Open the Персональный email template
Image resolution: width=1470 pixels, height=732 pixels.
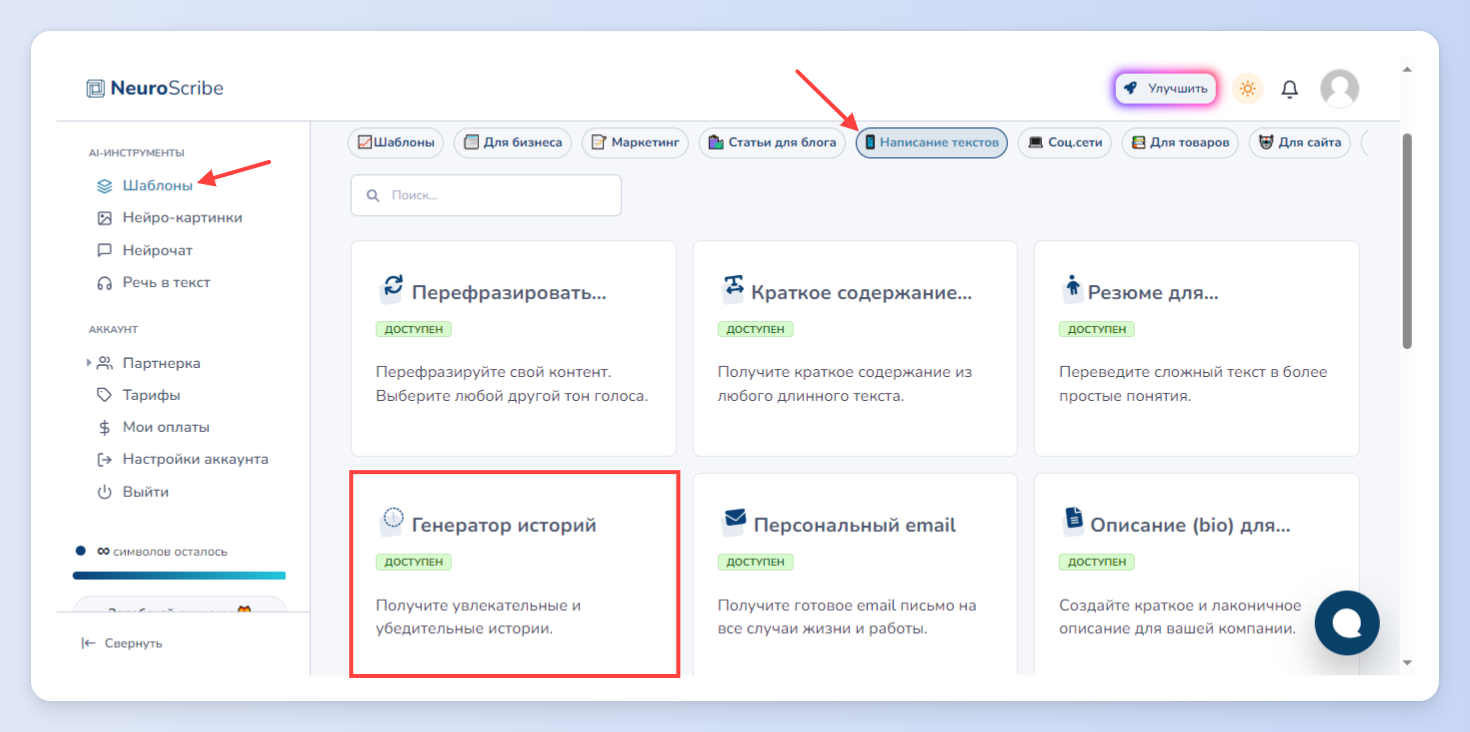pyautogui.click(x=855, y=574)
